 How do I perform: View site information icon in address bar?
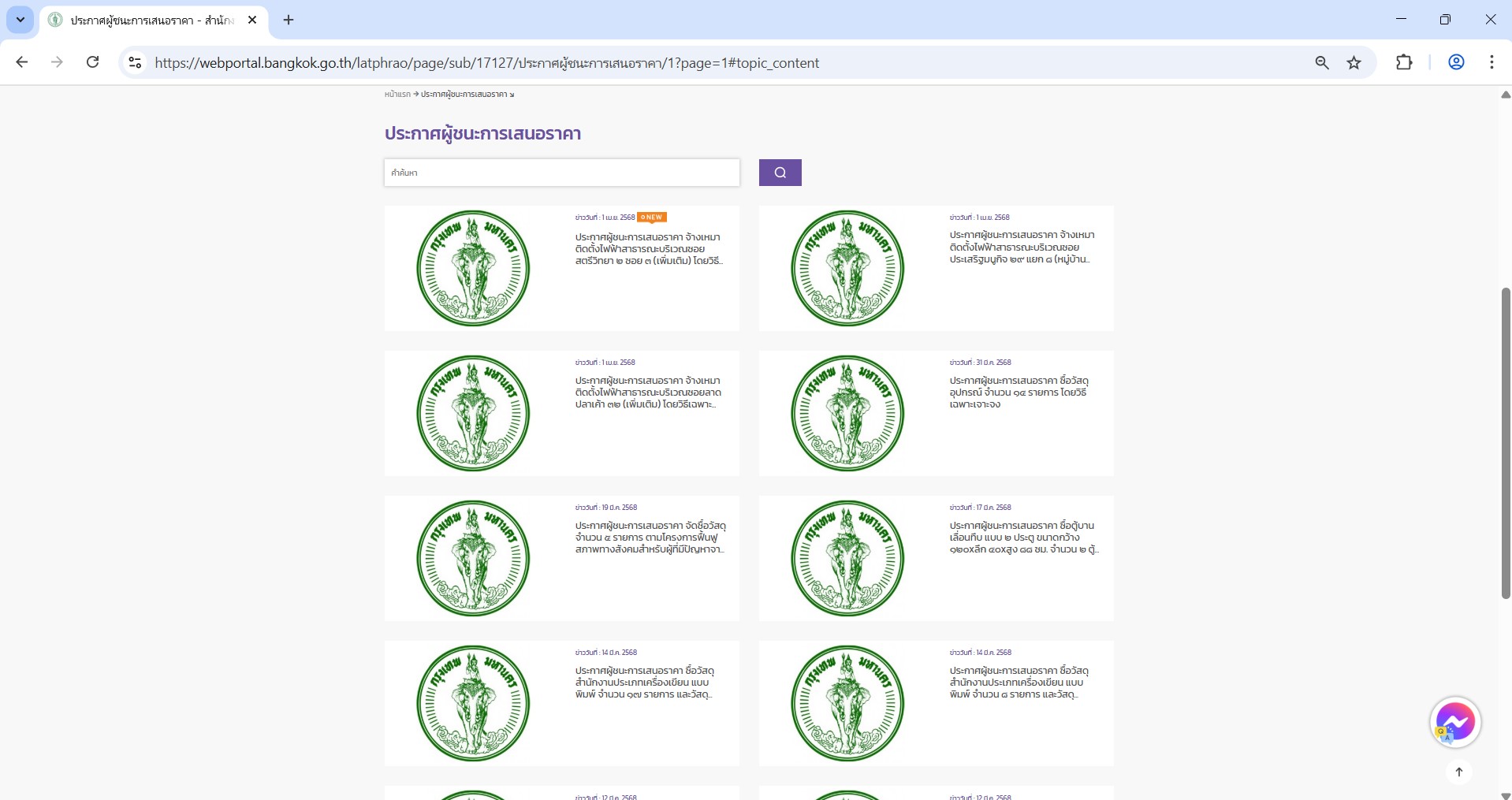pos(136,62)
